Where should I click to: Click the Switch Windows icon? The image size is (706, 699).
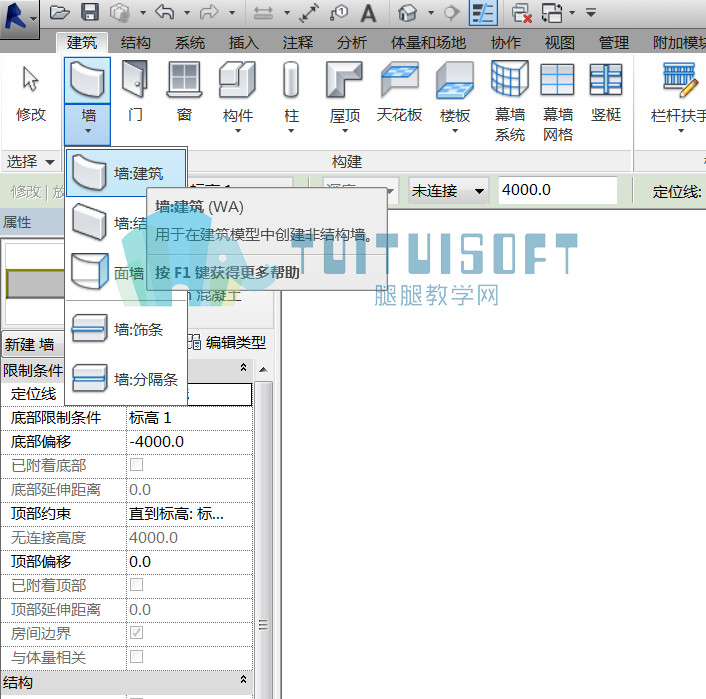[x=552, y=13]
